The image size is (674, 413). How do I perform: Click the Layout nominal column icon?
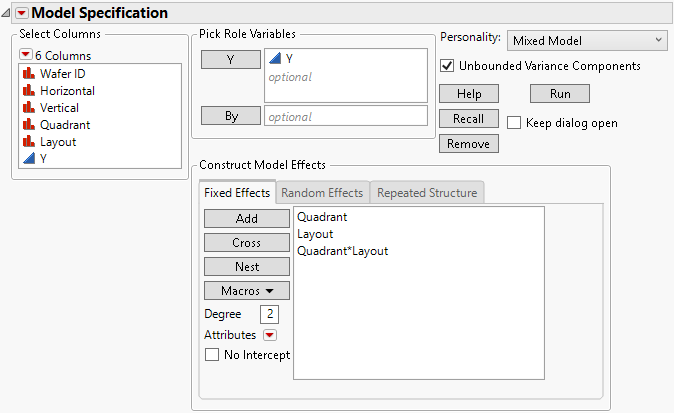[28, 142]
